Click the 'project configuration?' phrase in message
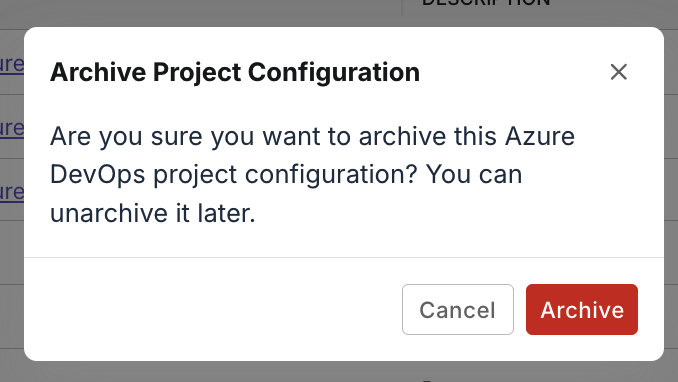 (285, 176)
